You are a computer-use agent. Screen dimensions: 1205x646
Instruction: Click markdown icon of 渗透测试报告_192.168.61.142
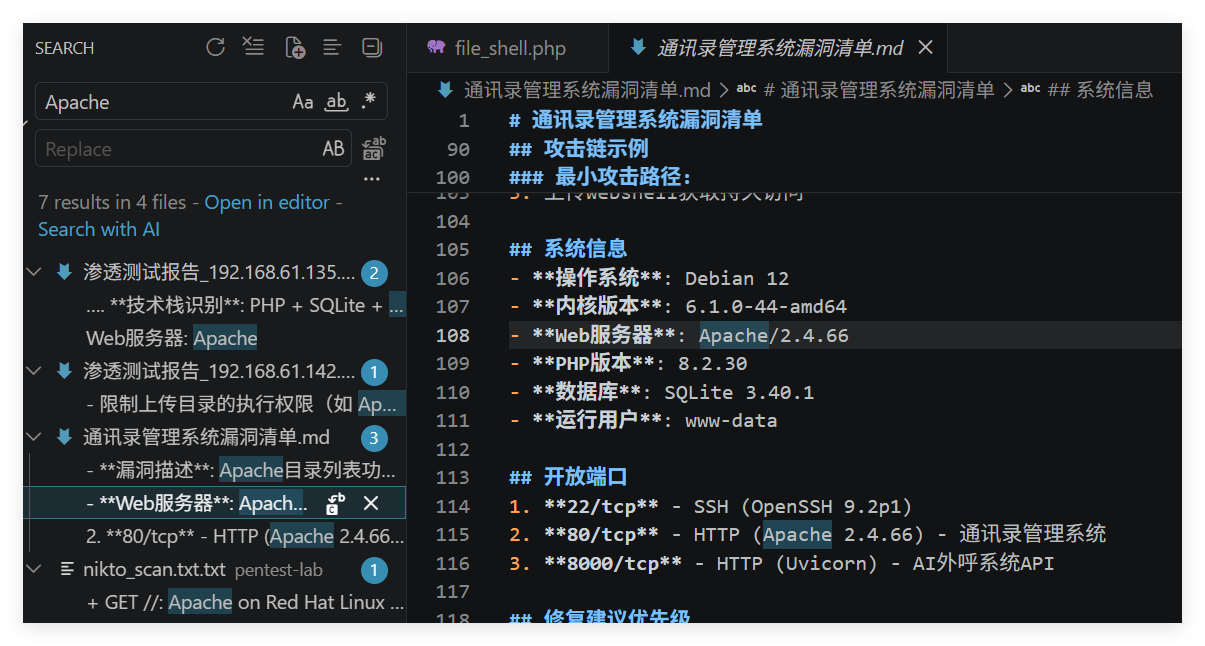[64, 371]
